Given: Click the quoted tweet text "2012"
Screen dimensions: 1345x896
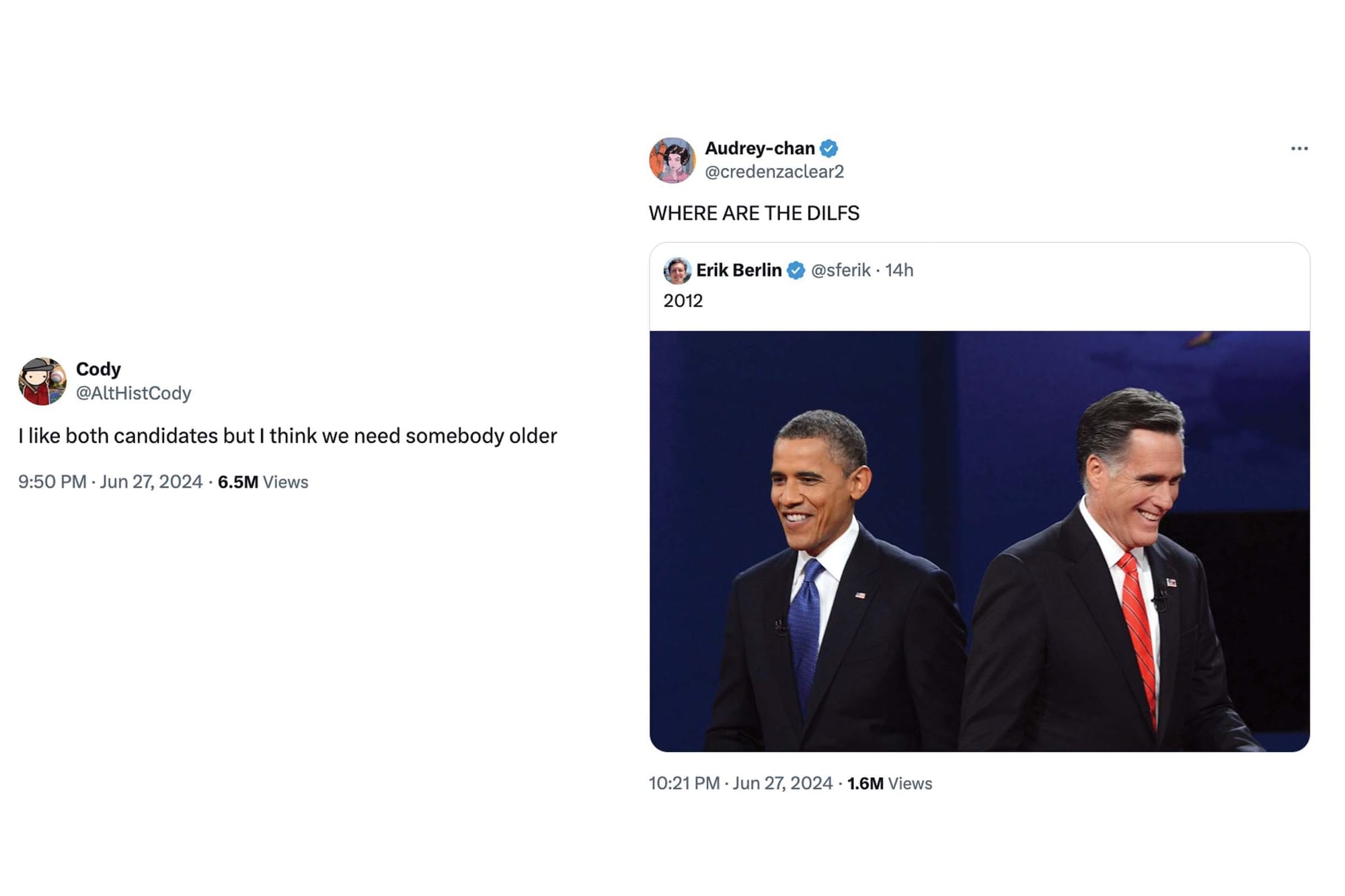Looking at the screenshot, I should point(683,300).
